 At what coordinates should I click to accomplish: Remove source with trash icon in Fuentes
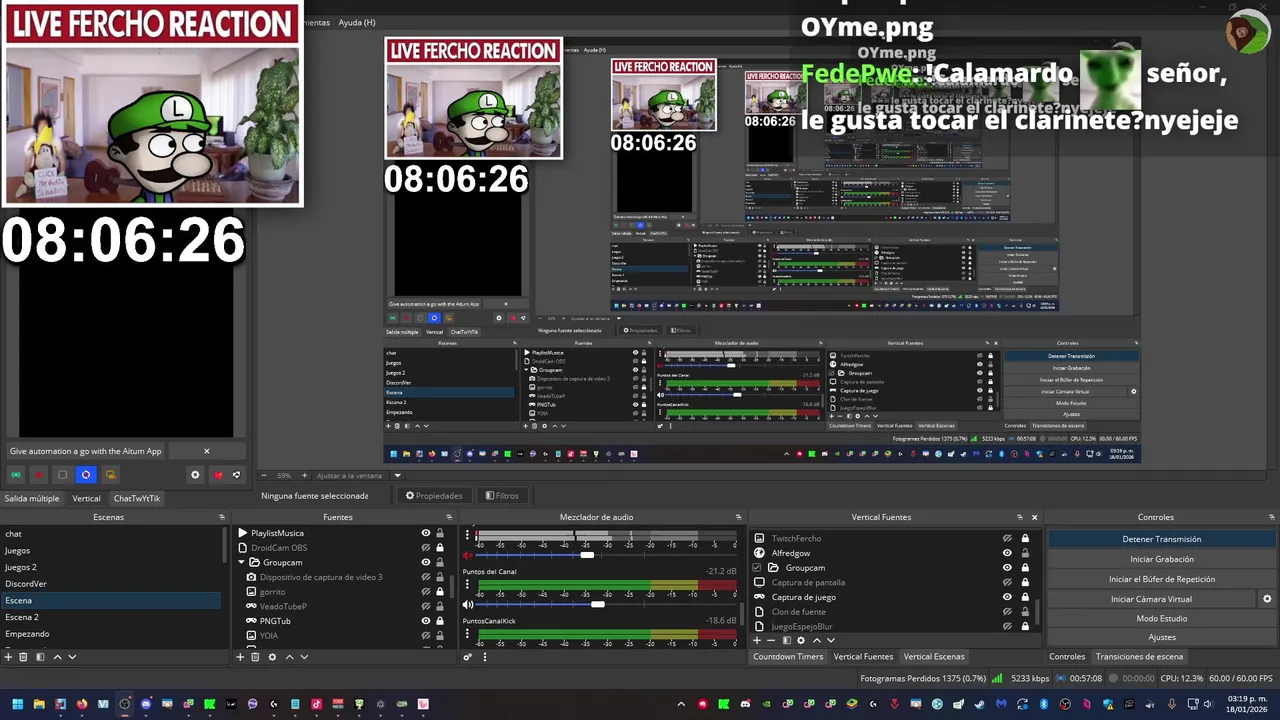(x=255, y=657)
